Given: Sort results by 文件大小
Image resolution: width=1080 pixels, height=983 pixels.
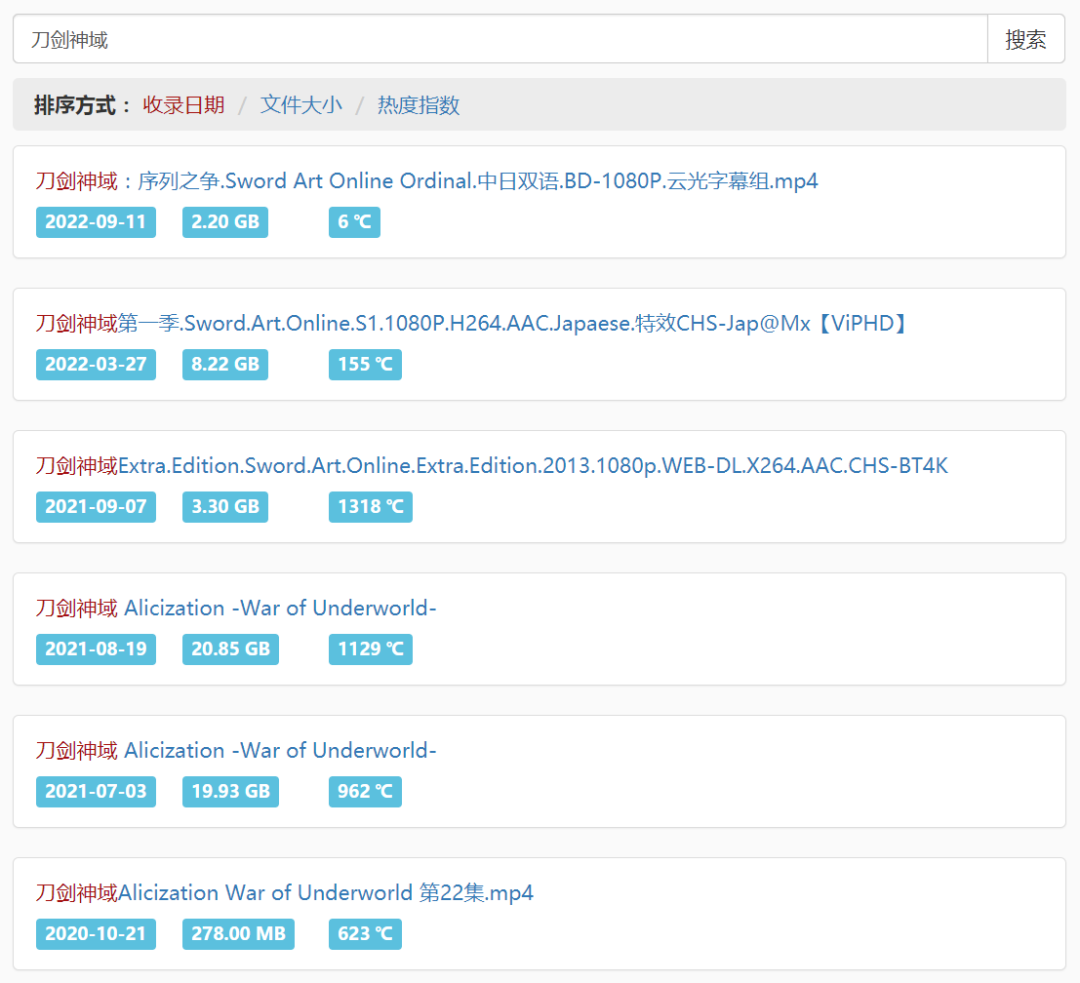Looking at the screenshot, I should tap(301, 105).
